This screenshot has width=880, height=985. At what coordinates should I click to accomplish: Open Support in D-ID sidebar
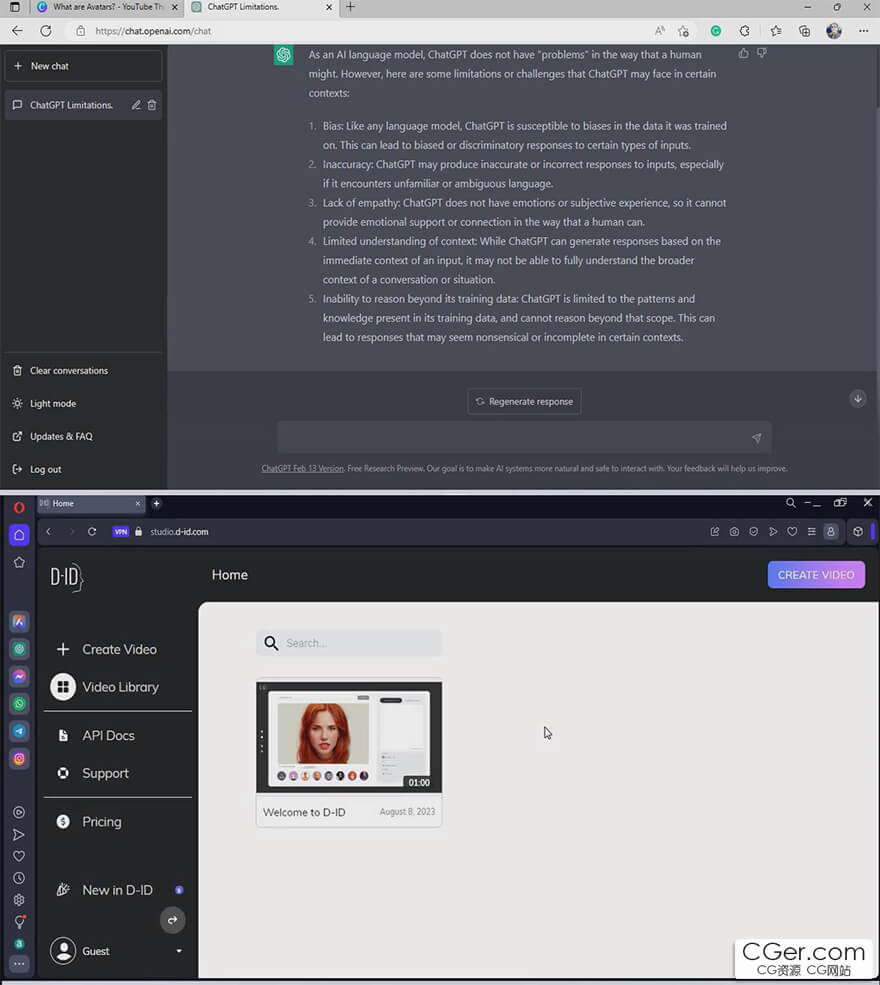pyautogui.click(x=93, y=773)
